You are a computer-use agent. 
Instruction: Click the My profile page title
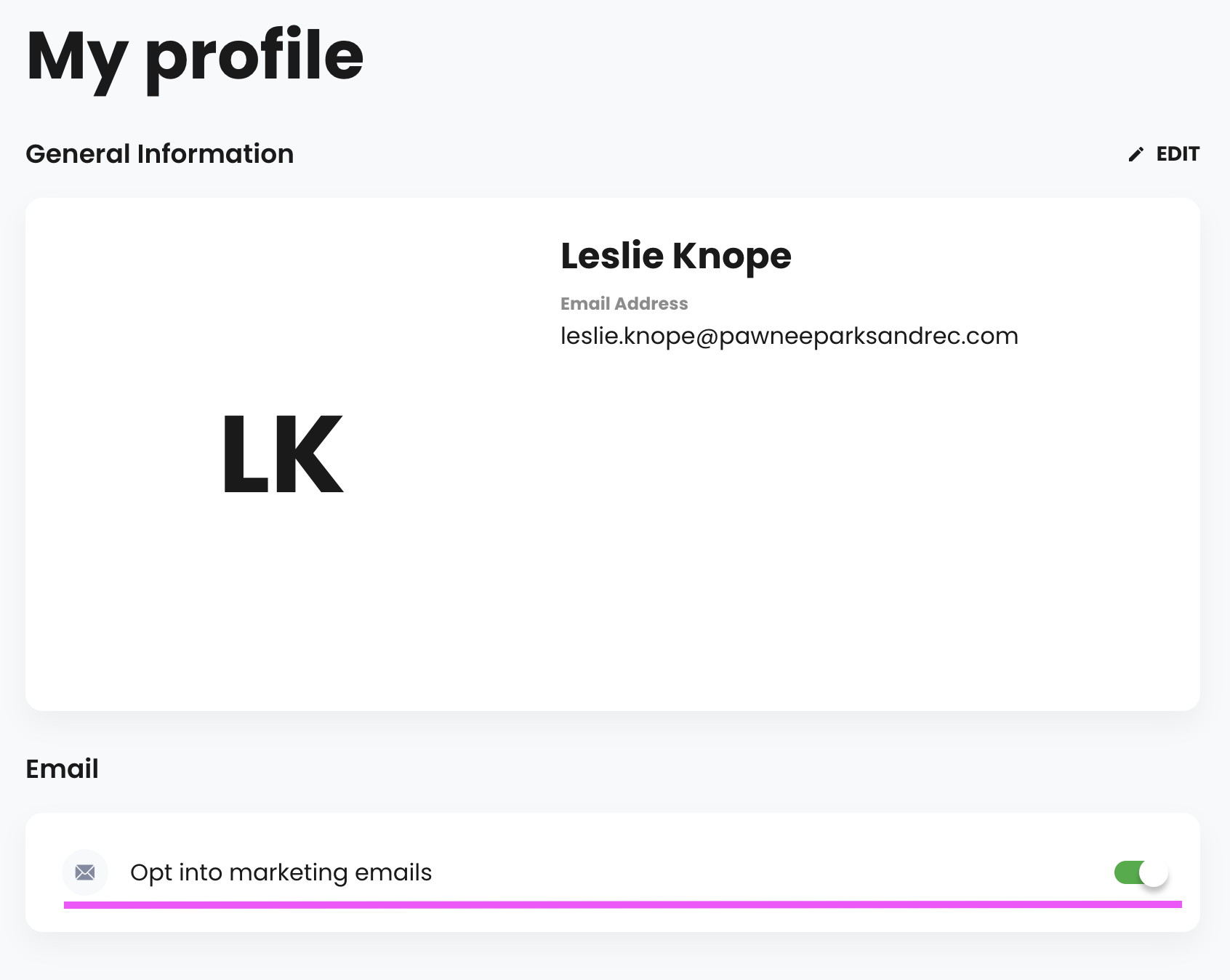click(195, 58)
